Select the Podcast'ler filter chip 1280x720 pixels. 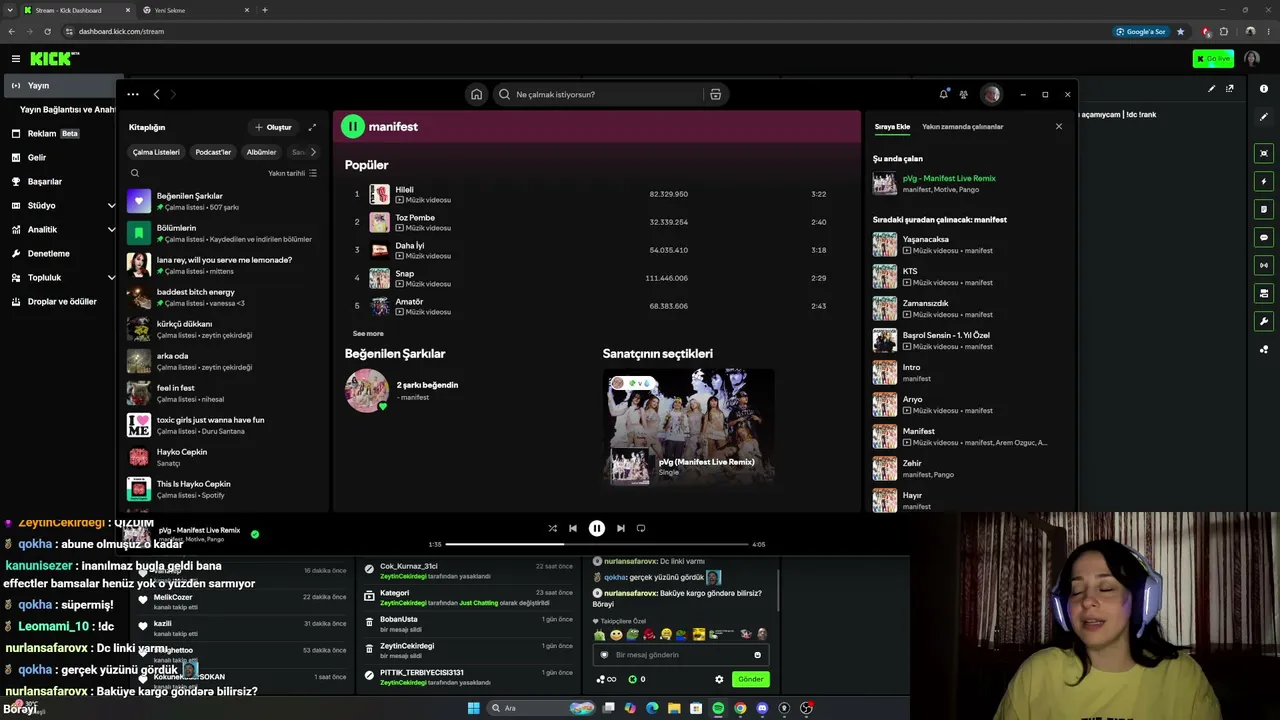(x=213, y=152)
